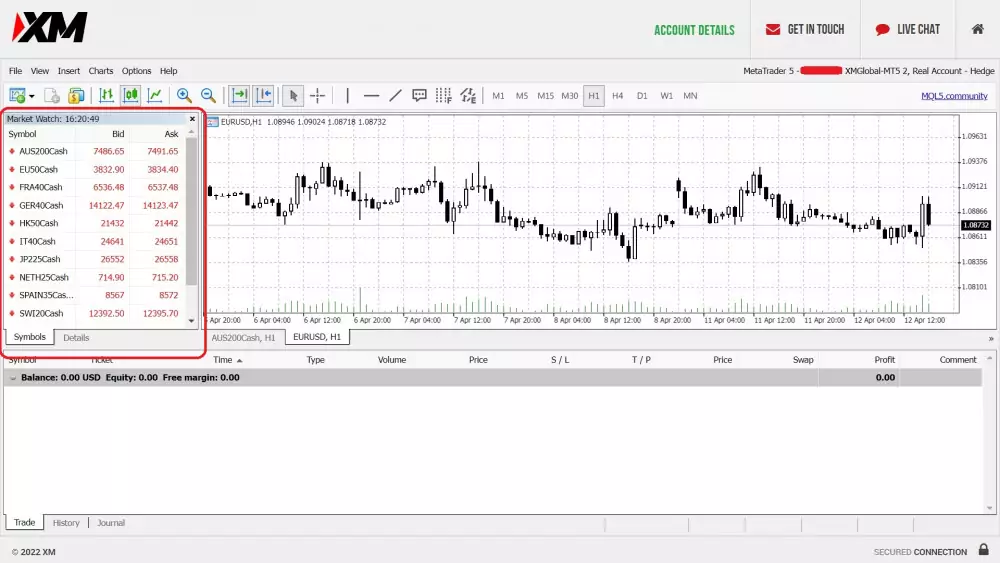This screenshot has width=1000, height=563.
Task: Click the XM logo
Action: click(50, 27)
